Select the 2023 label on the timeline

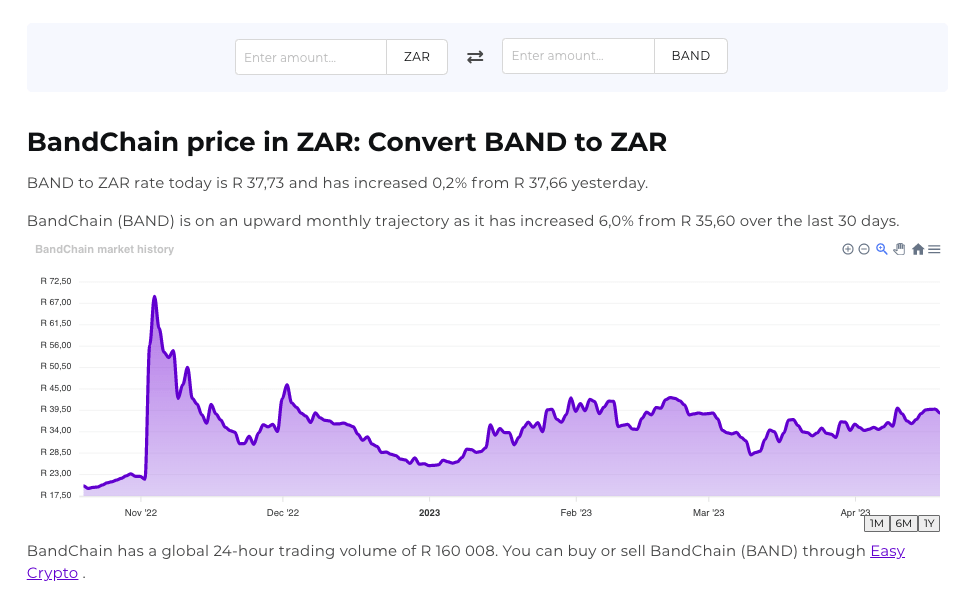coord(429,512)
